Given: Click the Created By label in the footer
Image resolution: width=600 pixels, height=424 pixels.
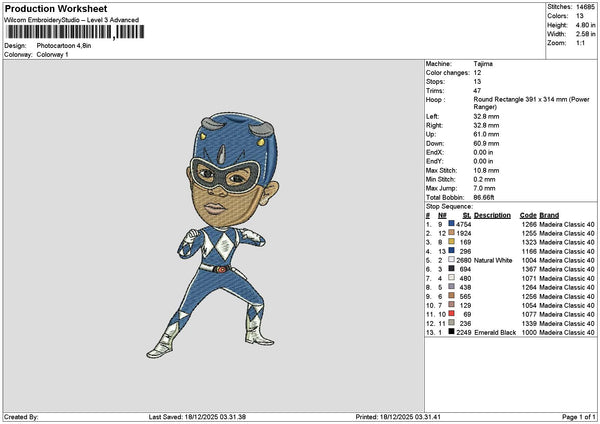Looking at the screenshot, I should pyautogui.click(x=21, y=417).
